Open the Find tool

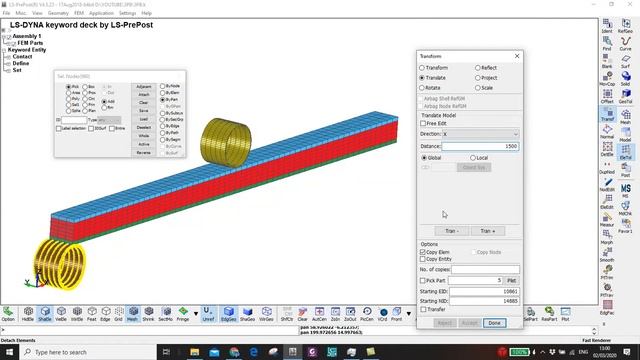pyautogui.click(x=607, y=43)
